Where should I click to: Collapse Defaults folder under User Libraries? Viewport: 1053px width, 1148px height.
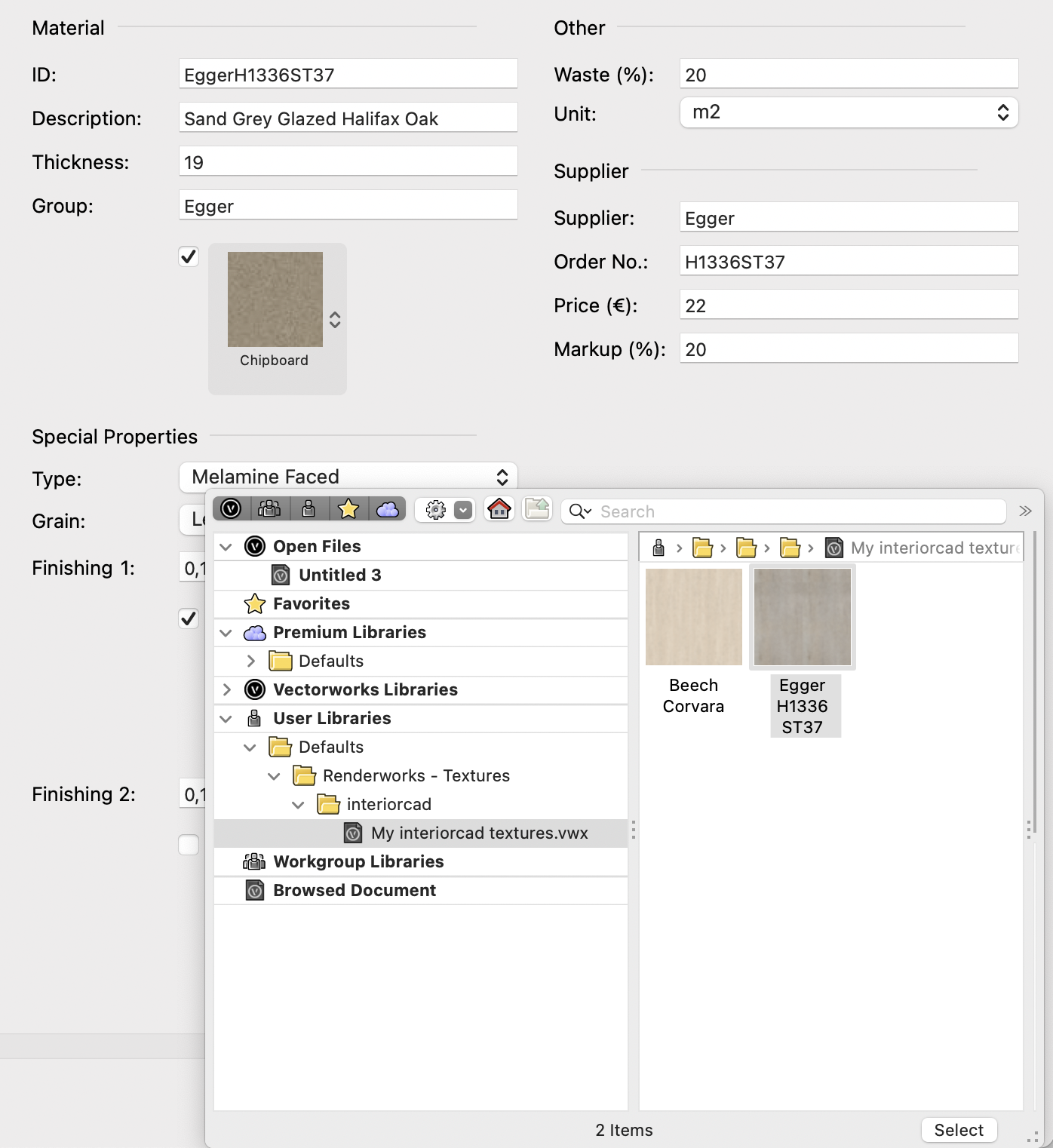[250, 747]
